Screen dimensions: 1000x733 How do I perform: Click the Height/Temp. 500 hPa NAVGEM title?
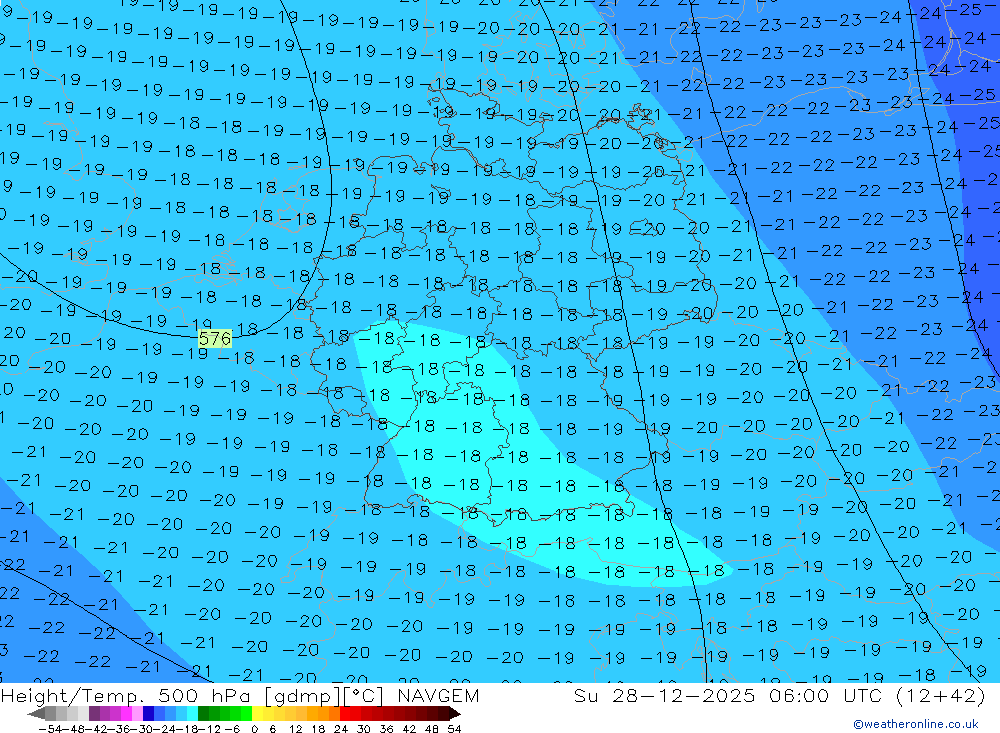(x=240, y=695)
